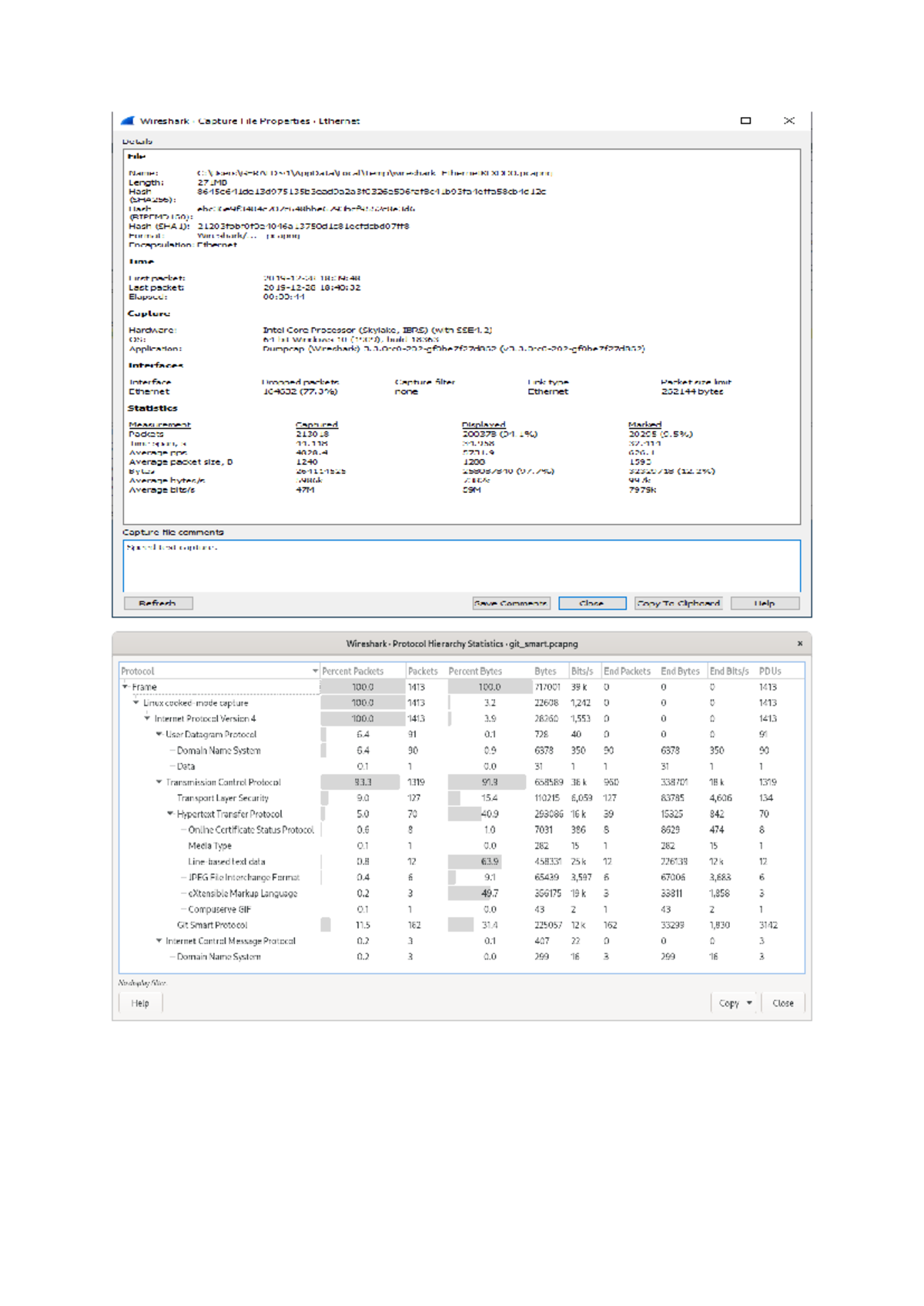Maximize the Capture File Properties window
The width and height of the screenshot is (924, 1306).
click(x=745, y=121)
